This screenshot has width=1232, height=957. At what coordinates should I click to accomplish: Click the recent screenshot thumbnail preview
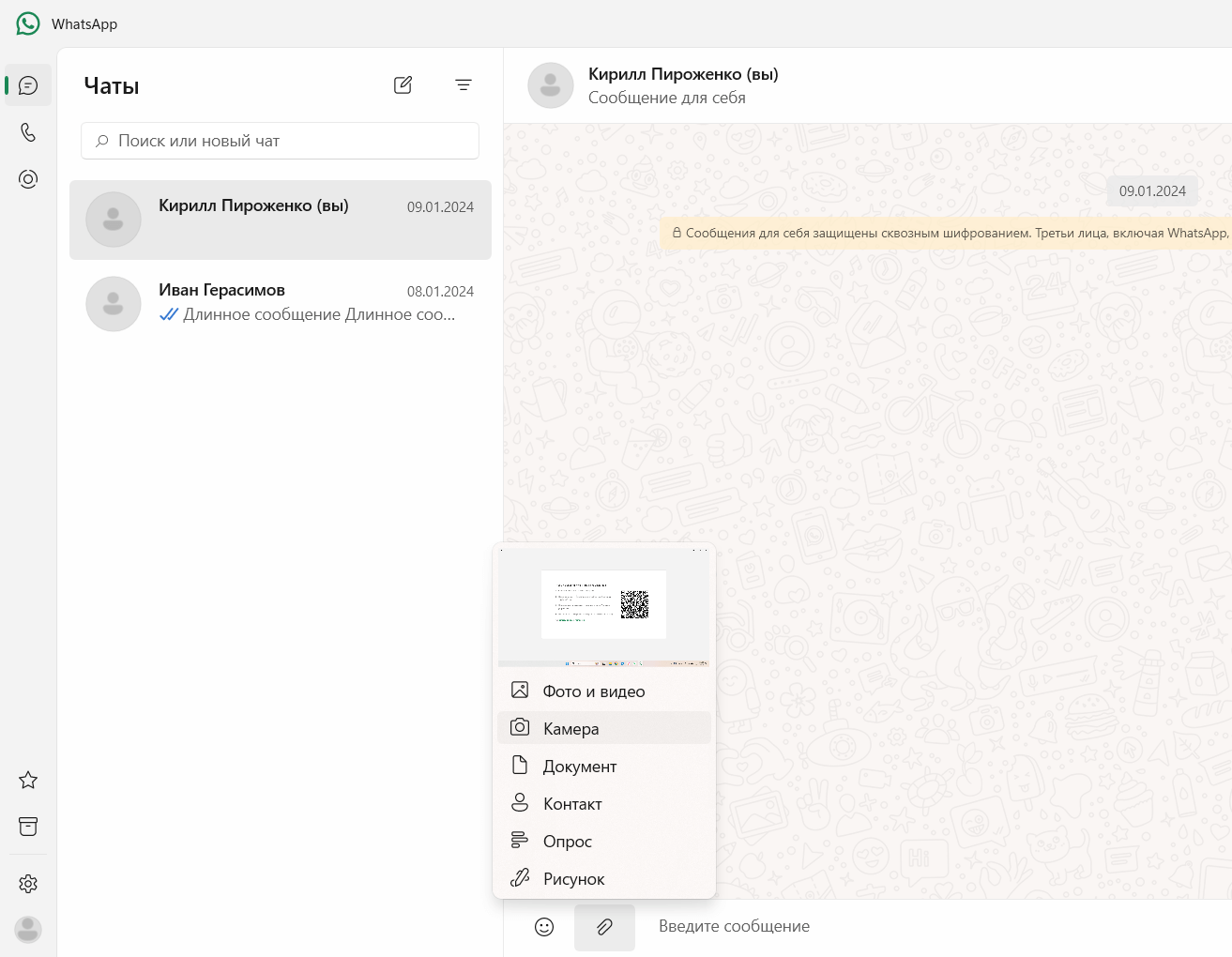[603, 606]
